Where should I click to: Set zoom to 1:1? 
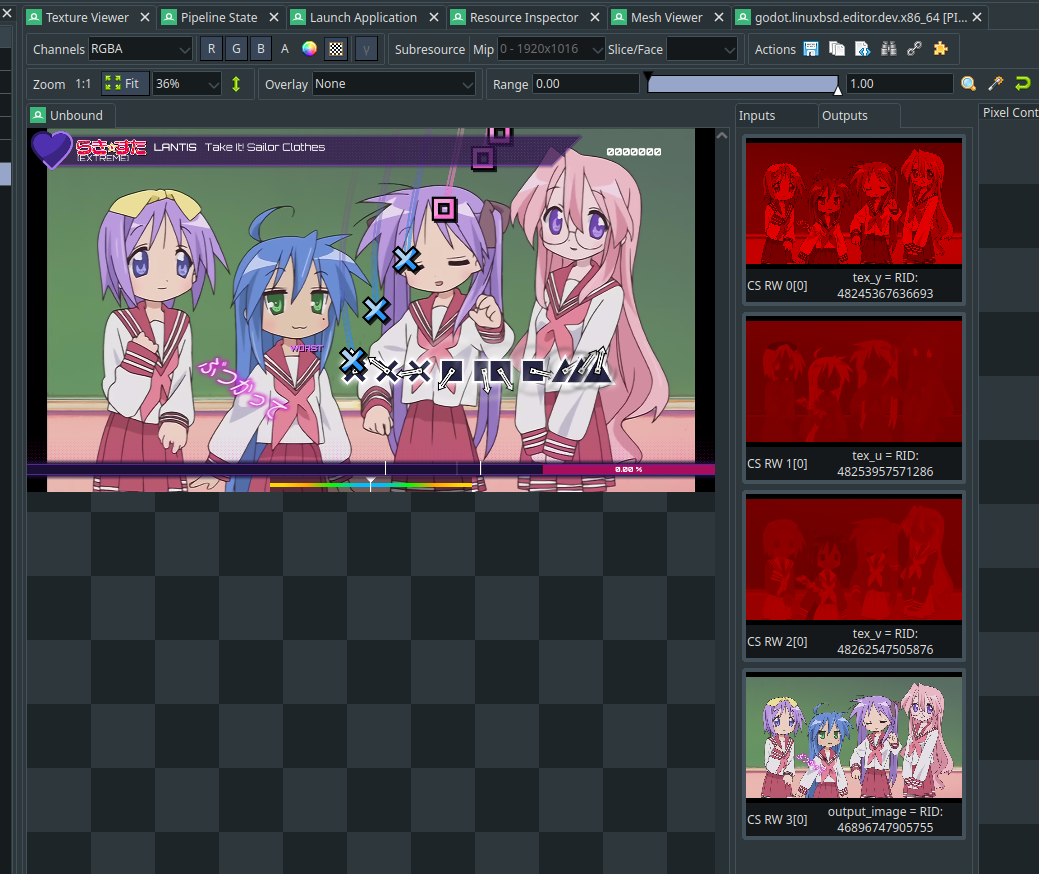click(83, 84)
